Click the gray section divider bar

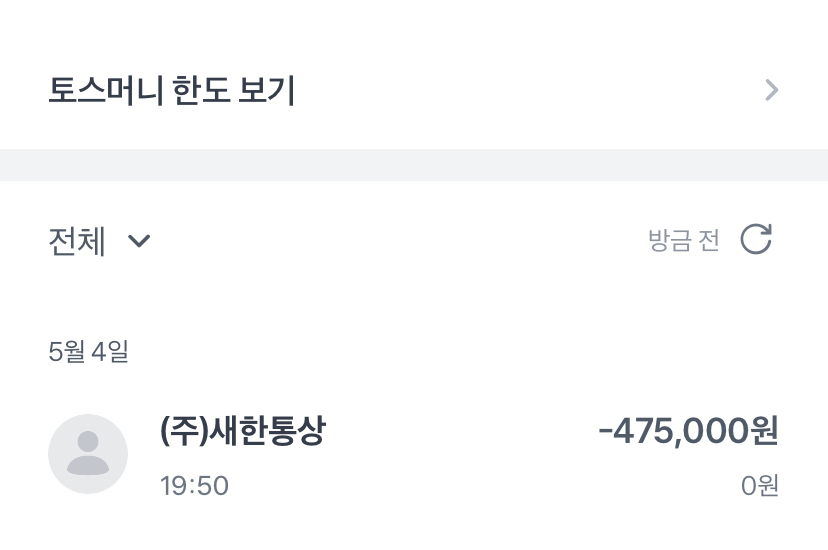click(x=414, y=165)
